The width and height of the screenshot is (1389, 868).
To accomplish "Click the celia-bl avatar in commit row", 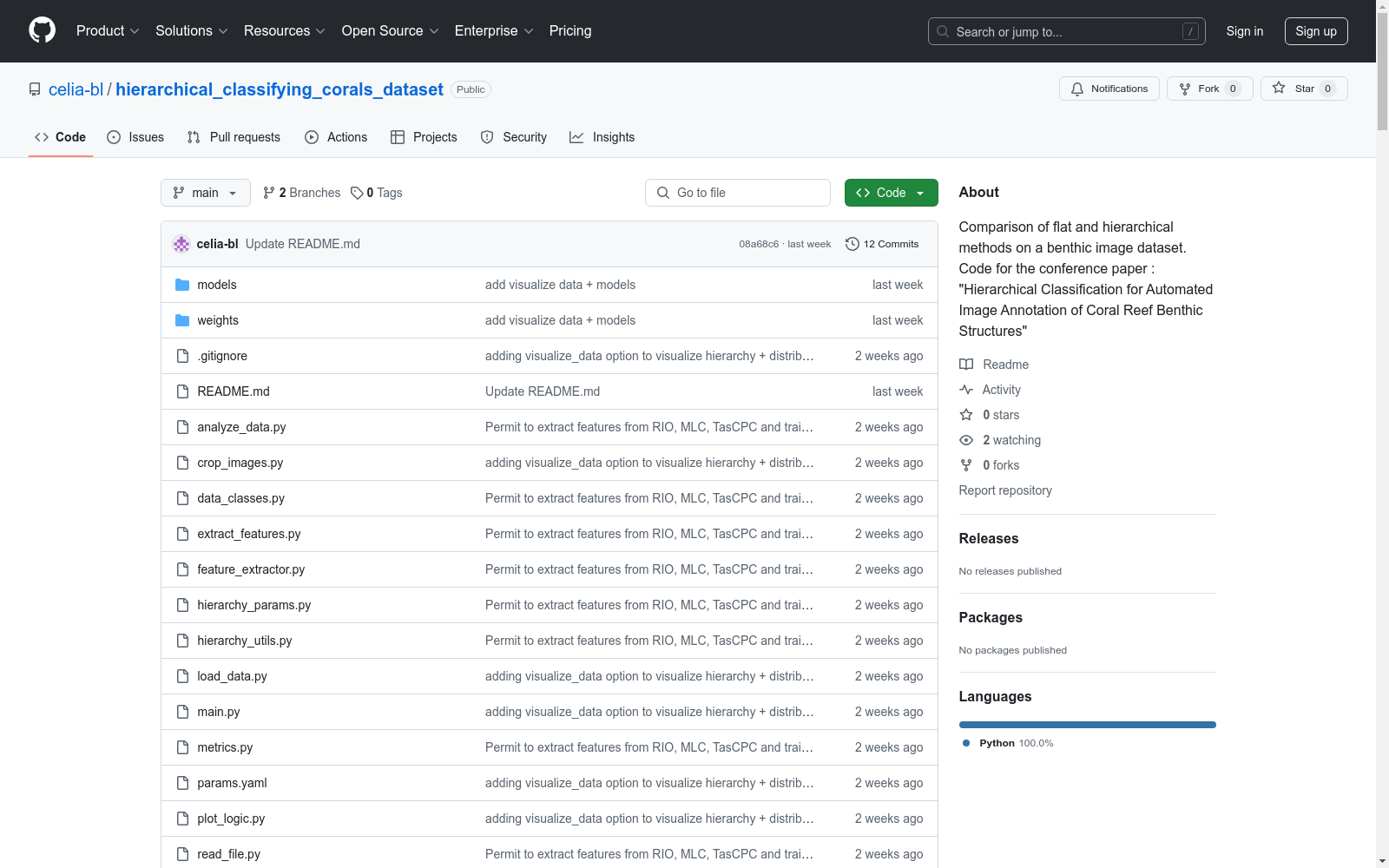I will (181, 244).
